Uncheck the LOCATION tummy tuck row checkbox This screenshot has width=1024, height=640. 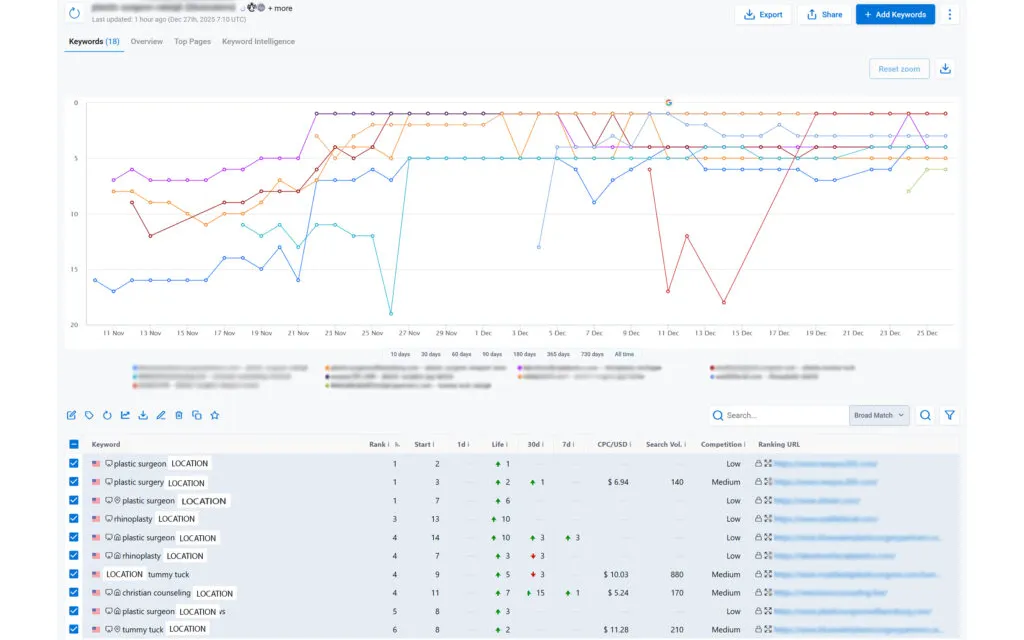pos(74,573)
